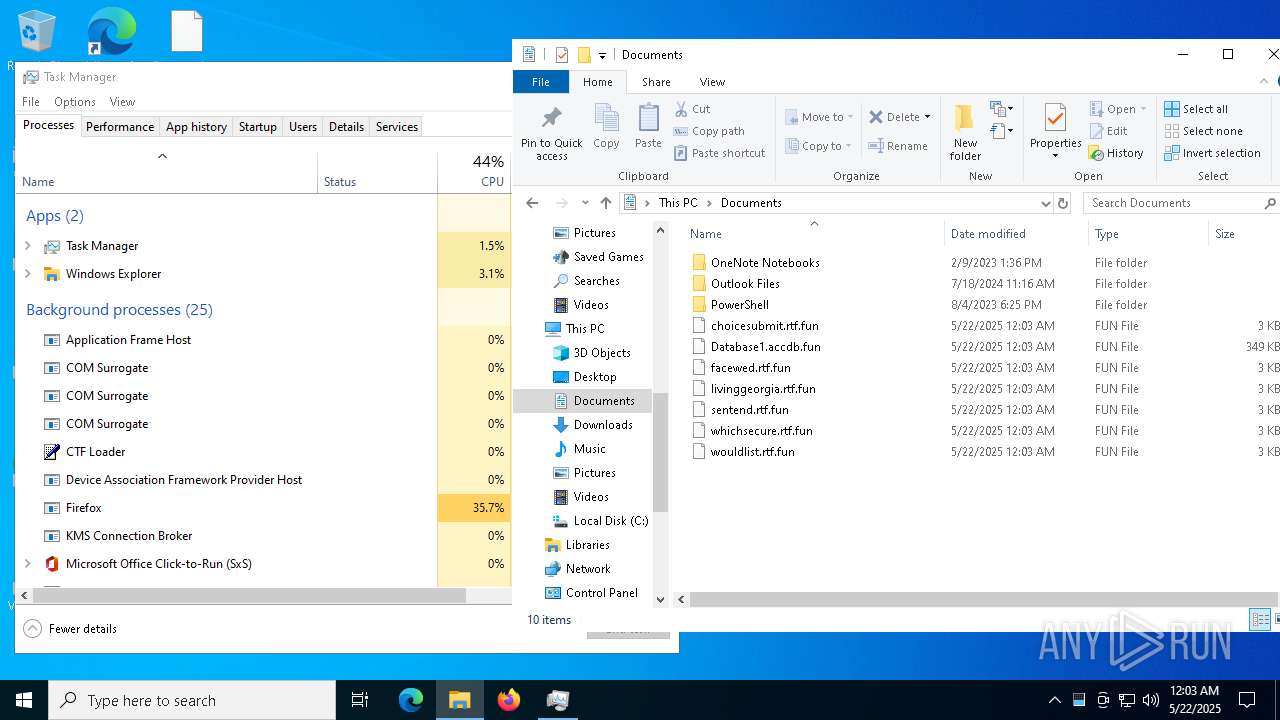Sort files by the Type column
Image resolution: width=1280 pixels, height=720 pixels.
(1148, 234)
